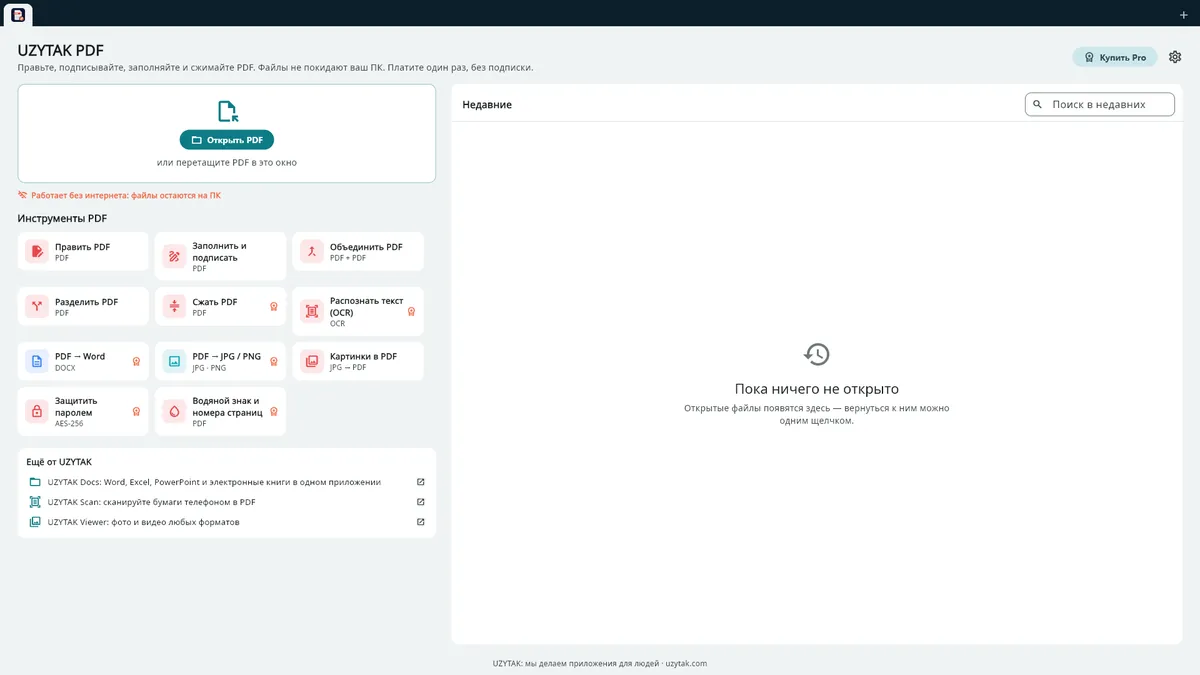Visit the uzytak.com footer link

point(686,663)
